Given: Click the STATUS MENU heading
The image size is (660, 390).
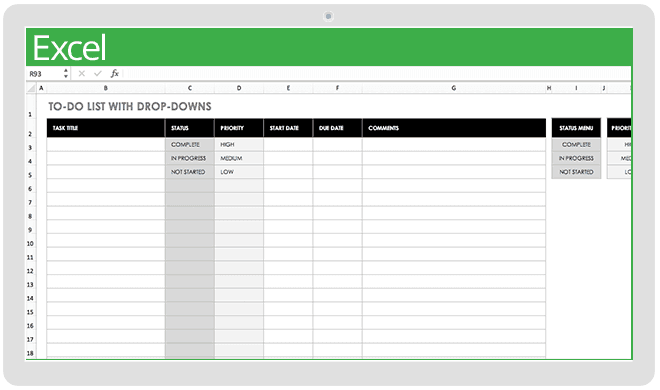Looking at the screenshot, I should tap(576, 128).
